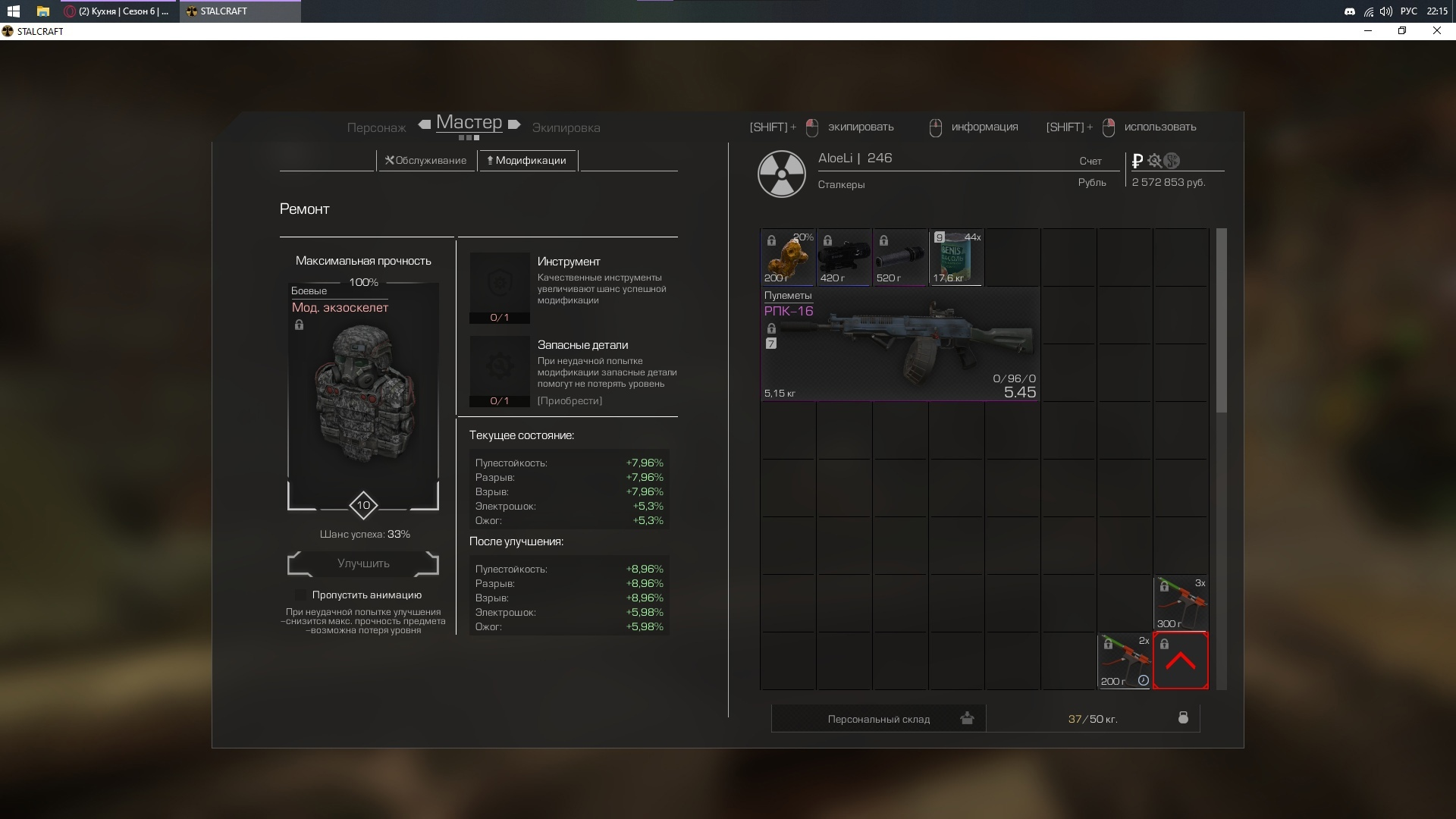Click the empty Инструмент slot

[499, 287]
